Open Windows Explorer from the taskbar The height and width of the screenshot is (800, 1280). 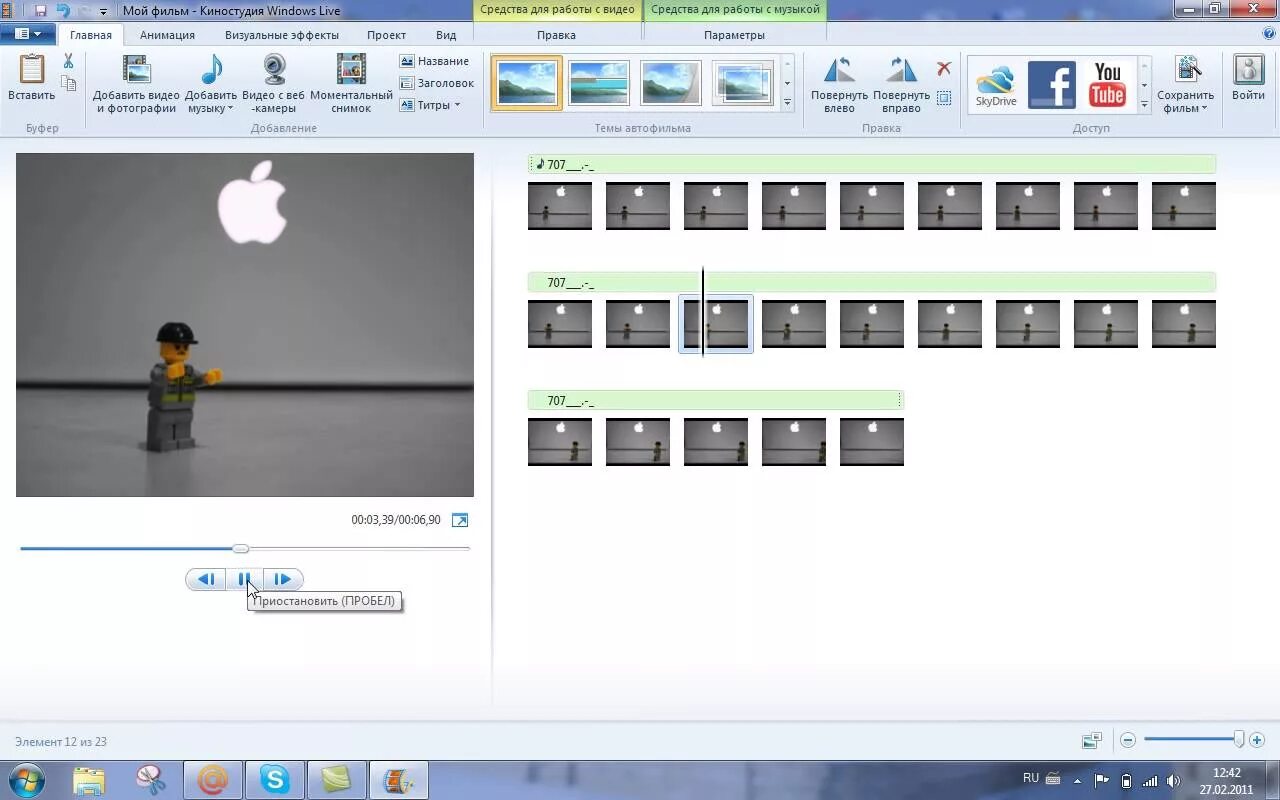[89, 780]
